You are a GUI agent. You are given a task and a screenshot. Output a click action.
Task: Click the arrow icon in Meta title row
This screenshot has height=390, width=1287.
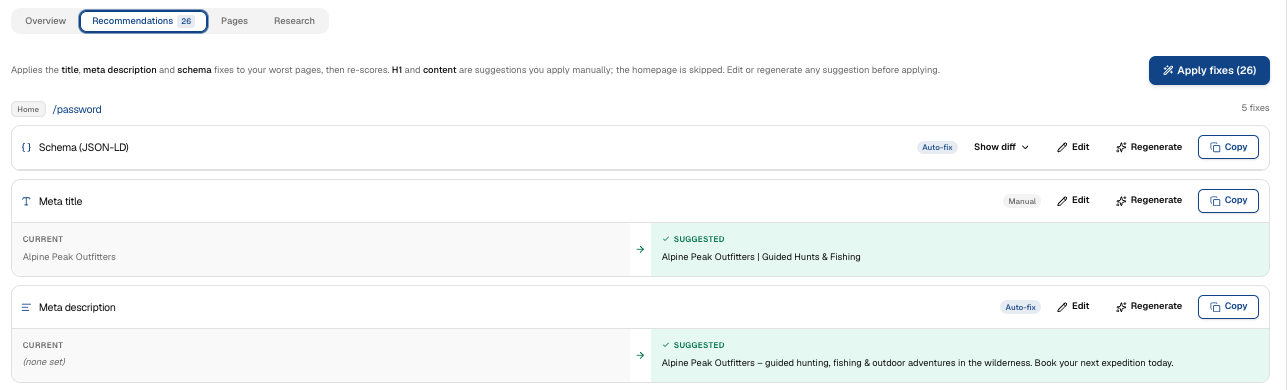coord(640,249)
